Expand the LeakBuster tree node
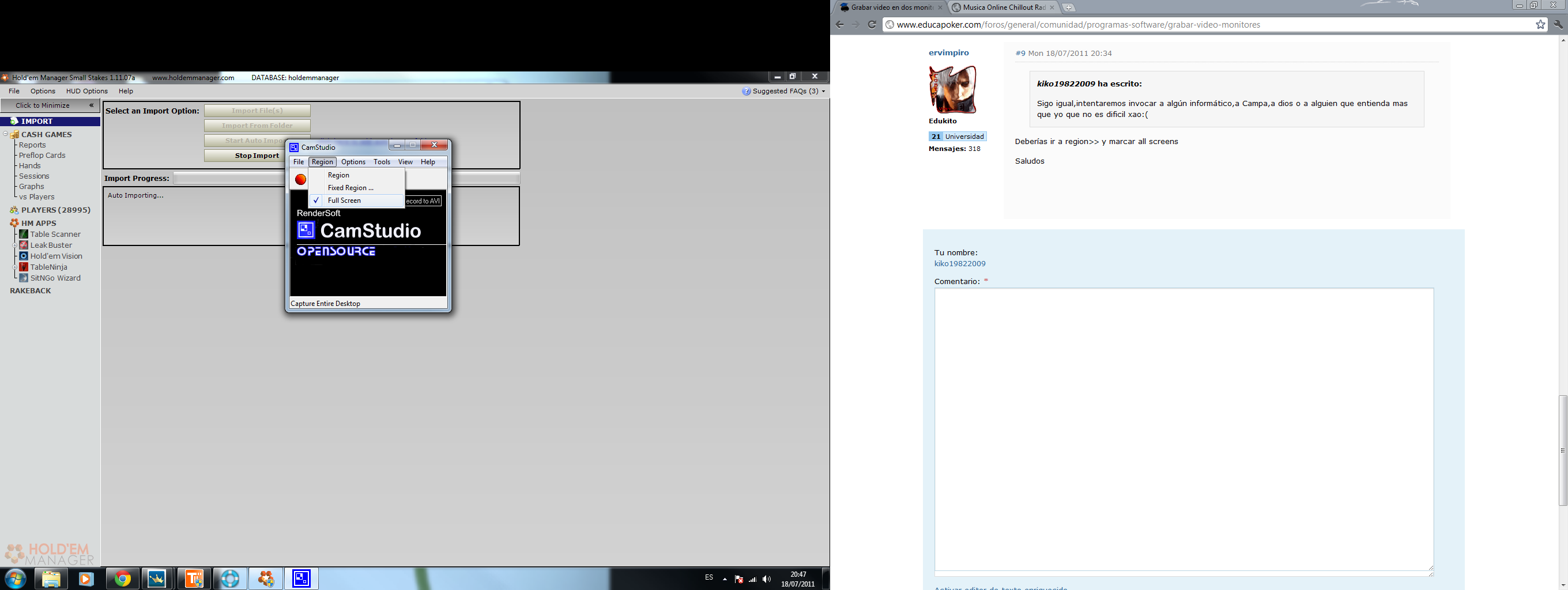 (14, 245)
